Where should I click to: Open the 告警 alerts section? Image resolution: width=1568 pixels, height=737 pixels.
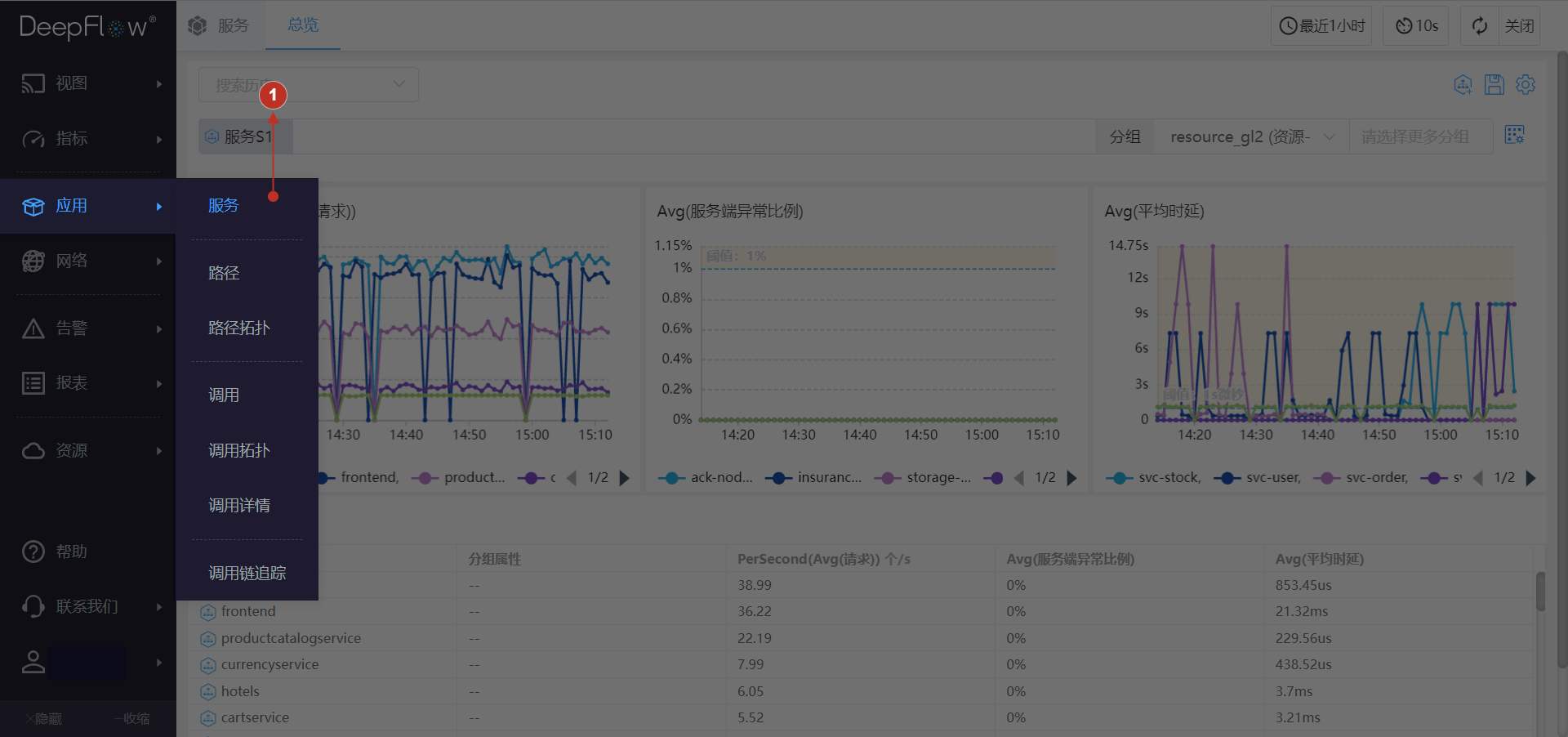click(x=69, y=328)
